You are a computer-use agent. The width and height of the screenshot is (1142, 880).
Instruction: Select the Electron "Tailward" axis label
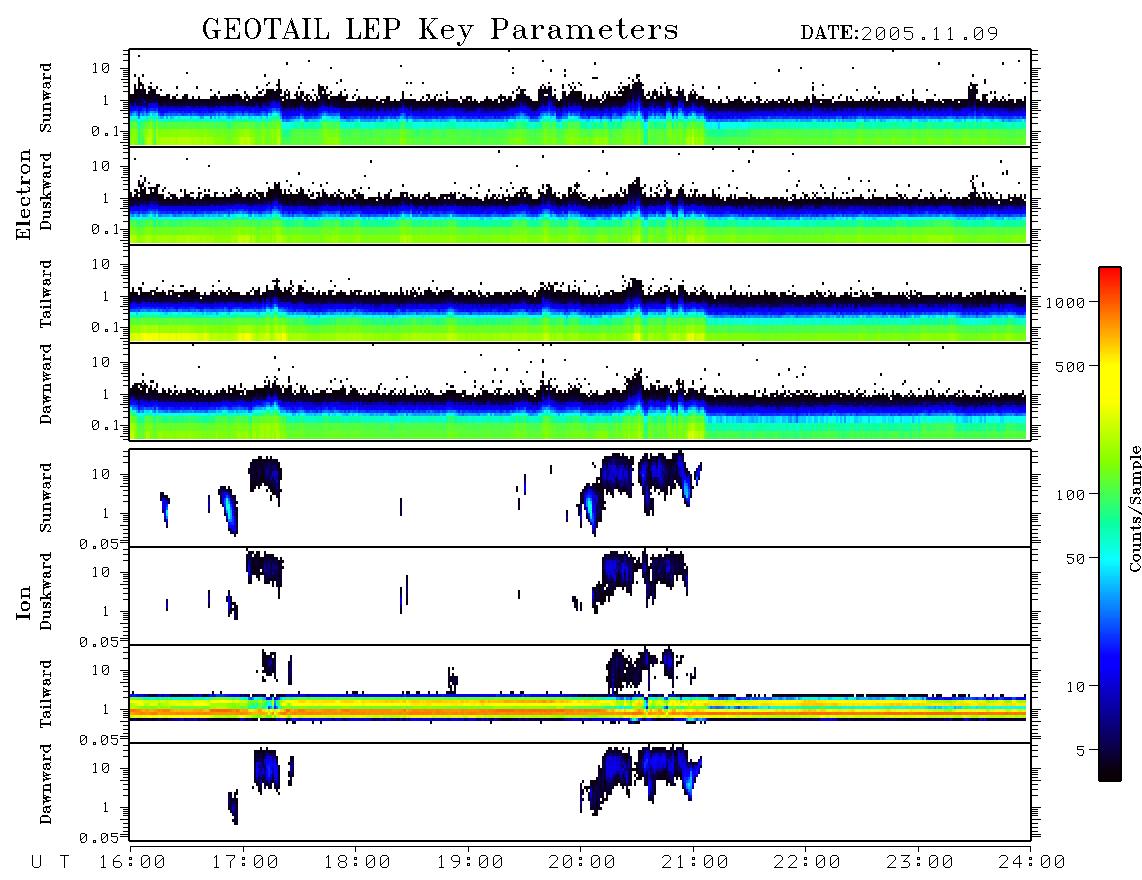[46, 294]
